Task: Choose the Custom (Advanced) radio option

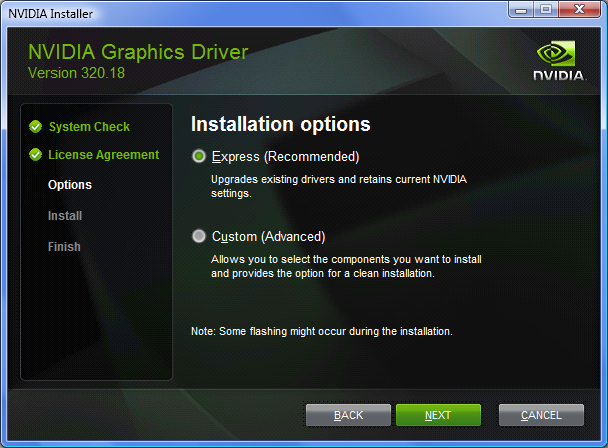Action: coord(199,236)
